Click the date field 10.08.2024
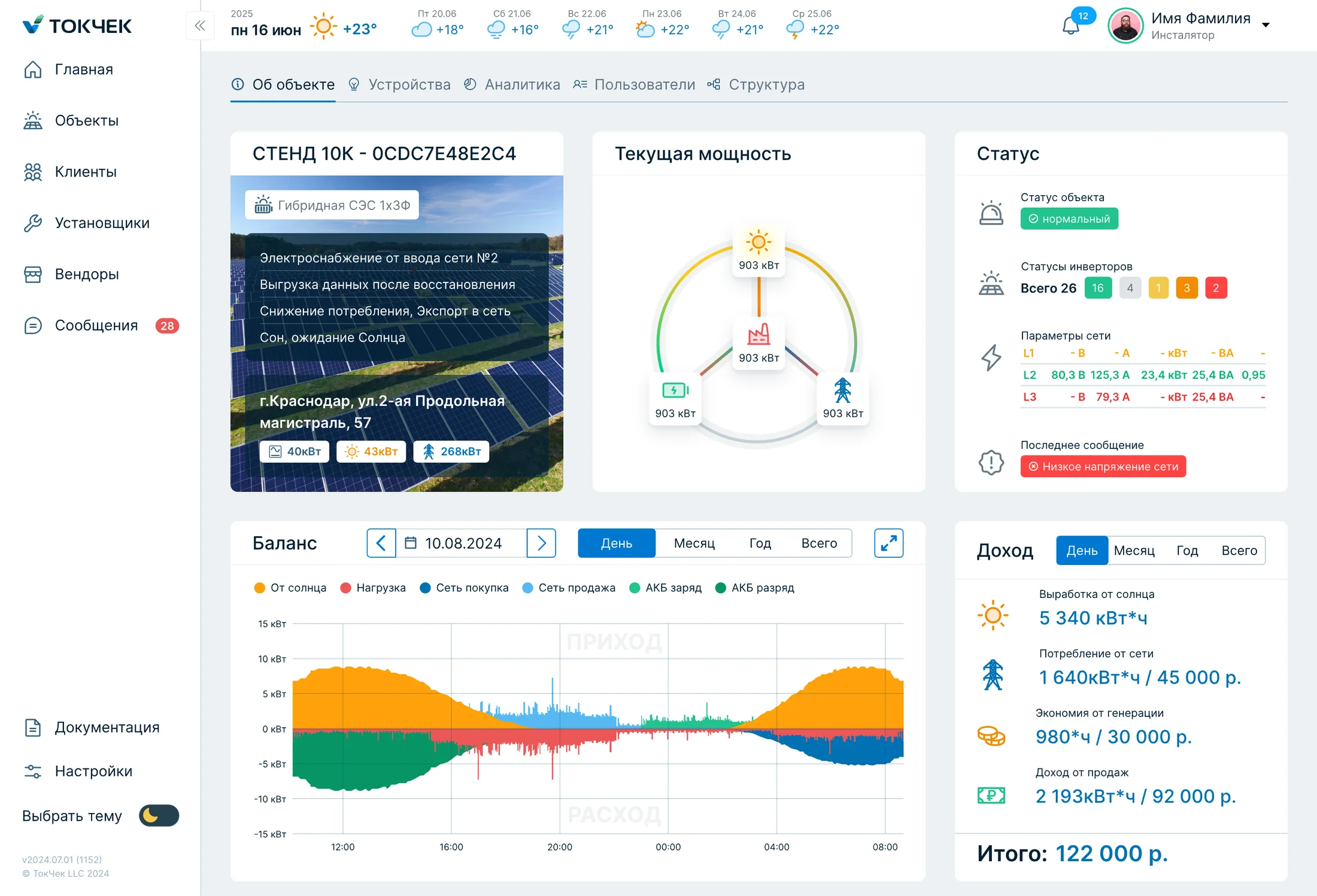The width and height of the screenshot is (1317, 896). click(462, 543)
